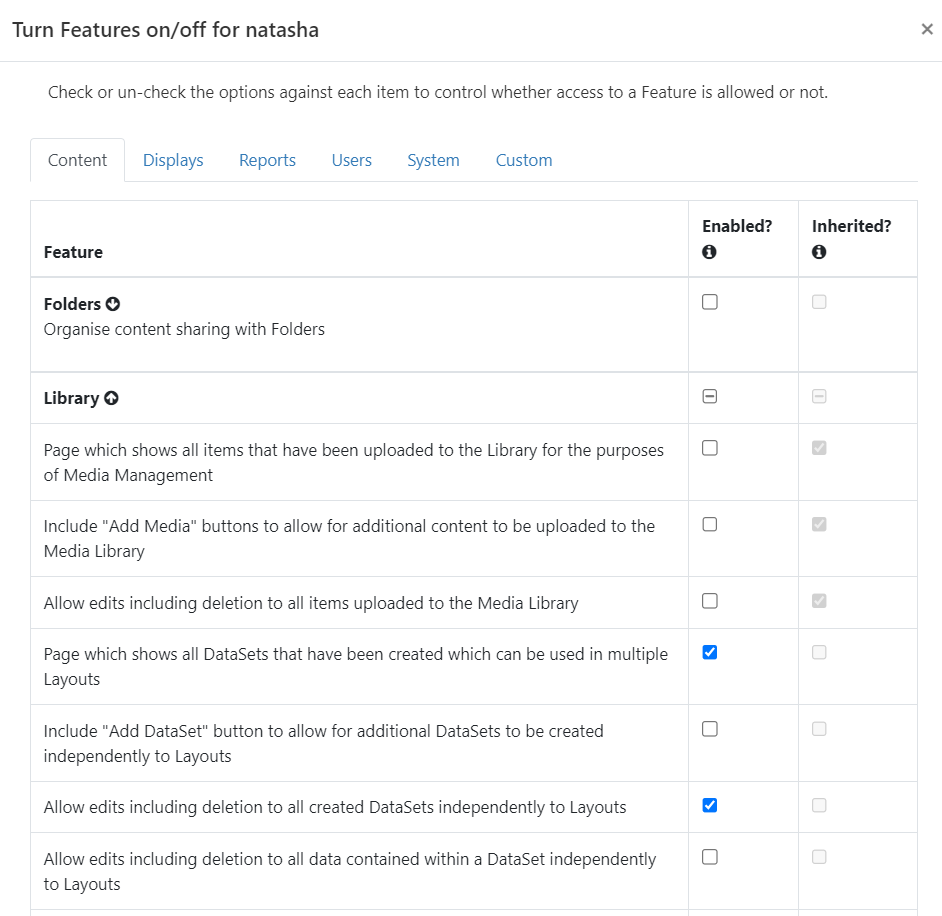Enable DataSet data edits checkbox
This screenshot has width=942, height=916.
pyautogui.click(x=710, y=857)
